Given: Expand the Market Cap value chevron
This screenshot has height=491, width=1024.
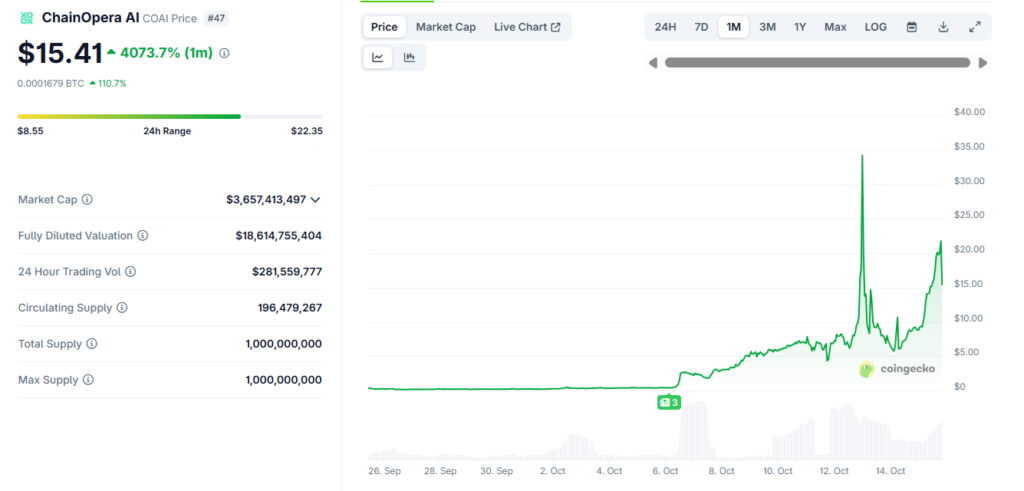Looking at the screenshot, I should 315,200.
